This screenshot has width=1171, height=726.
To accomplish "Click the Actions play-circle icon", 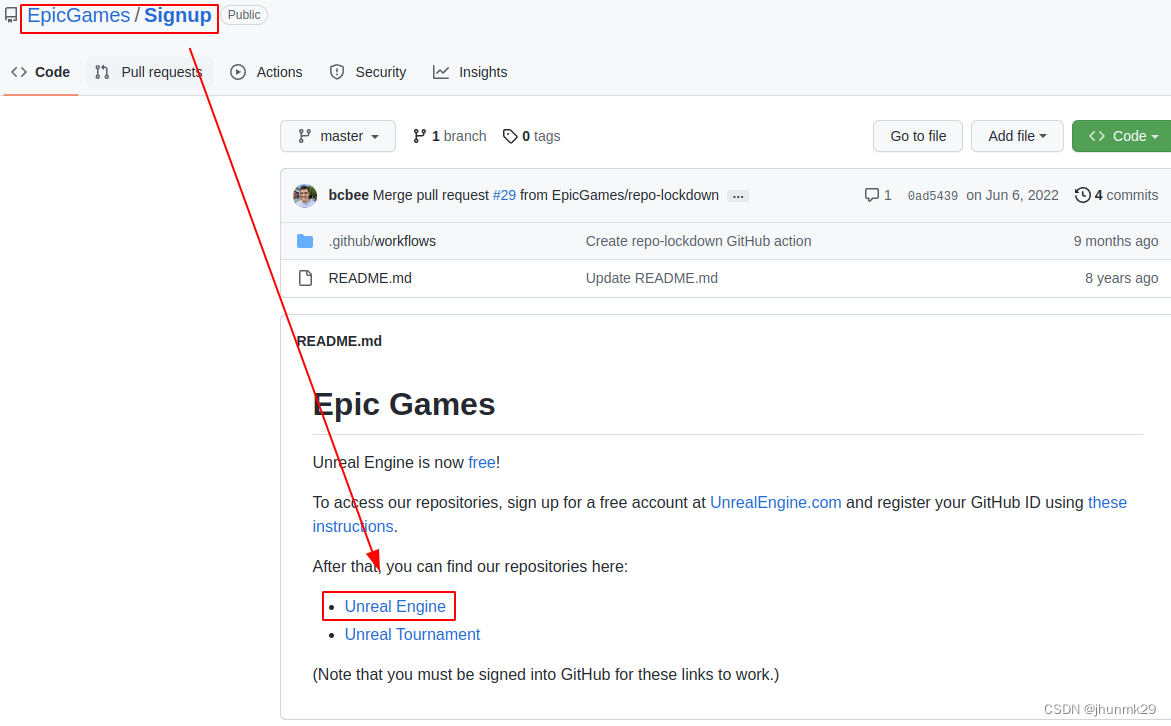I will 238,72.
